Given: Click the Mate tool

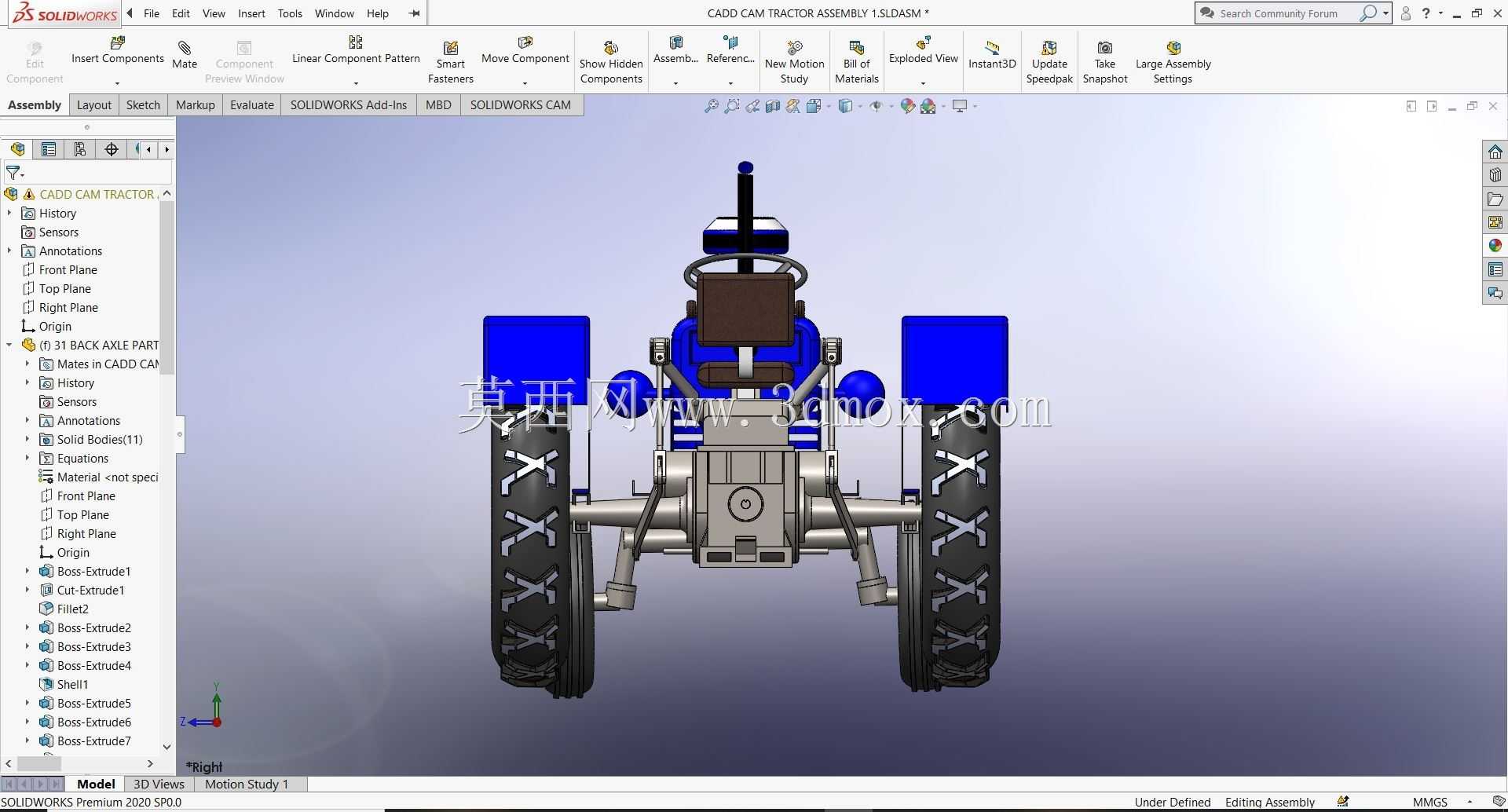Looking at the screenshot, I should 185,55.
